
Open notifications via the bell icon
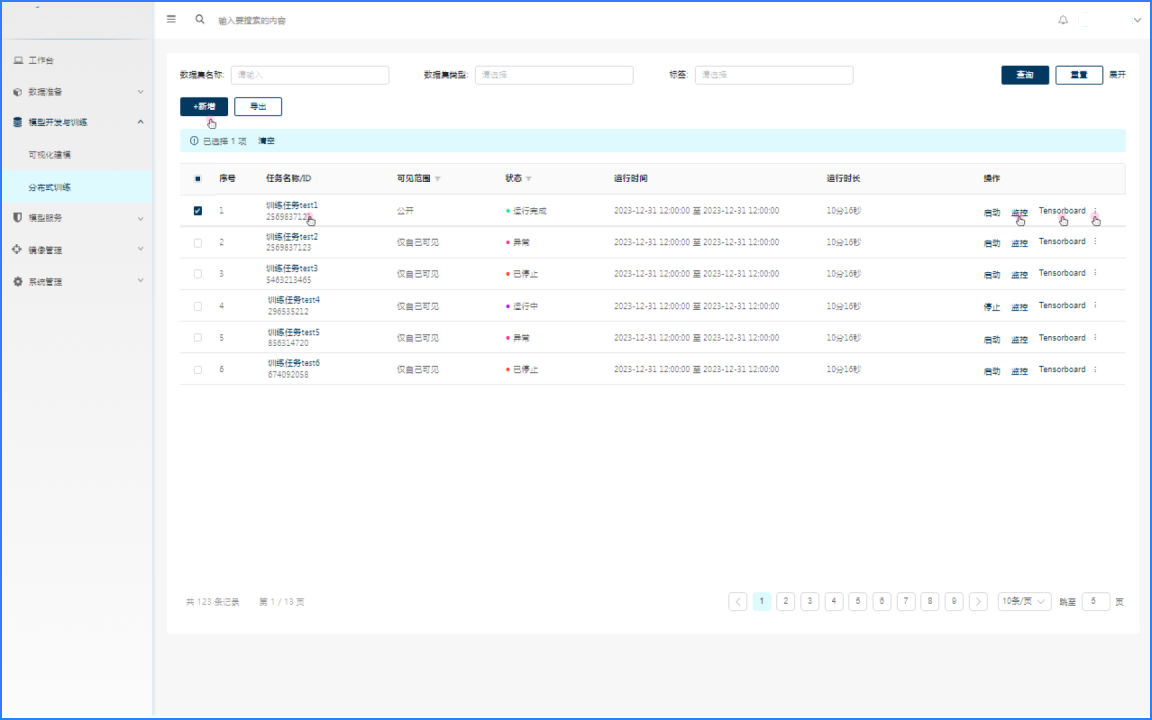click(1063, 20)
